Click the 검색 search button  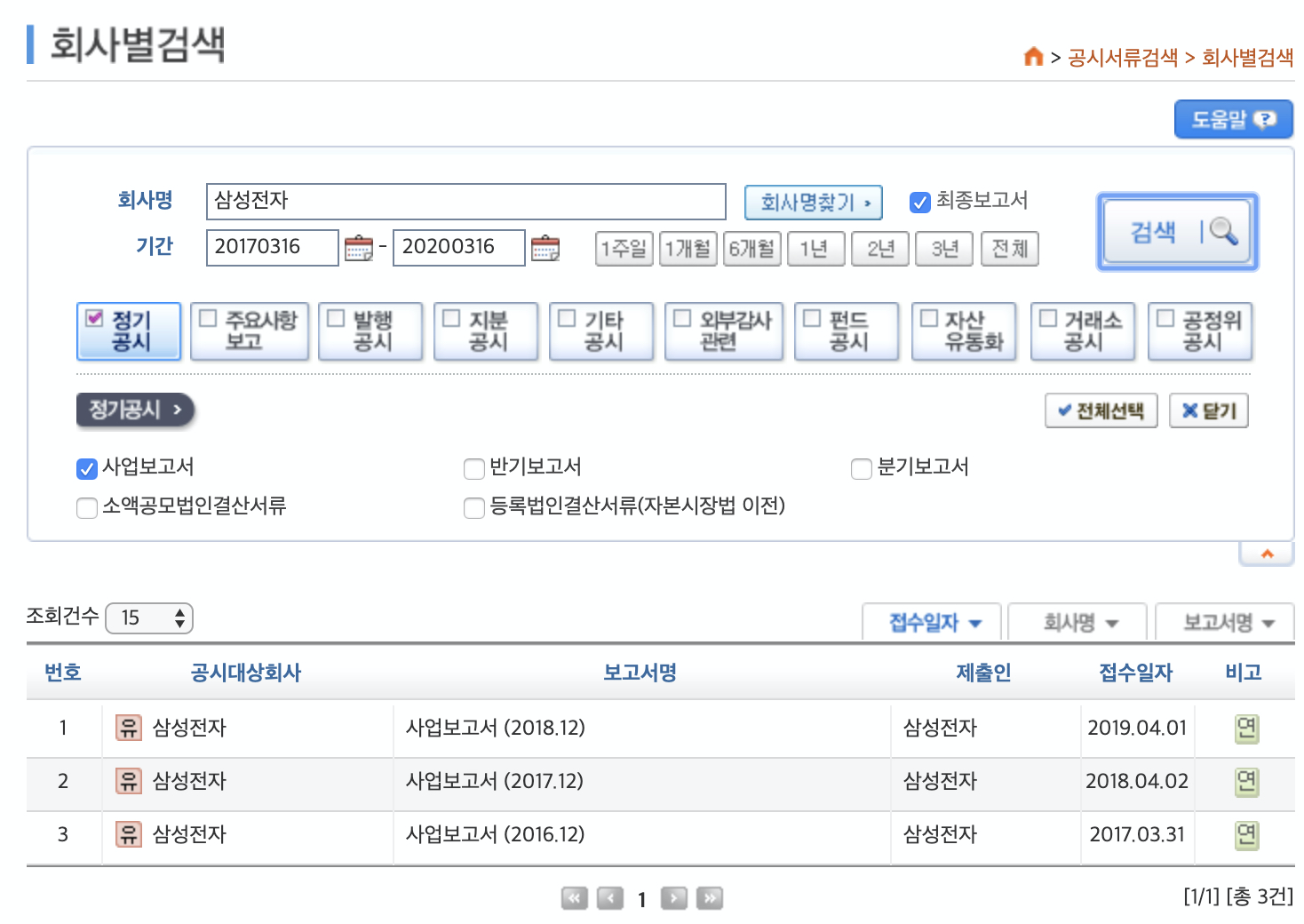click(x=1178, y=232)
